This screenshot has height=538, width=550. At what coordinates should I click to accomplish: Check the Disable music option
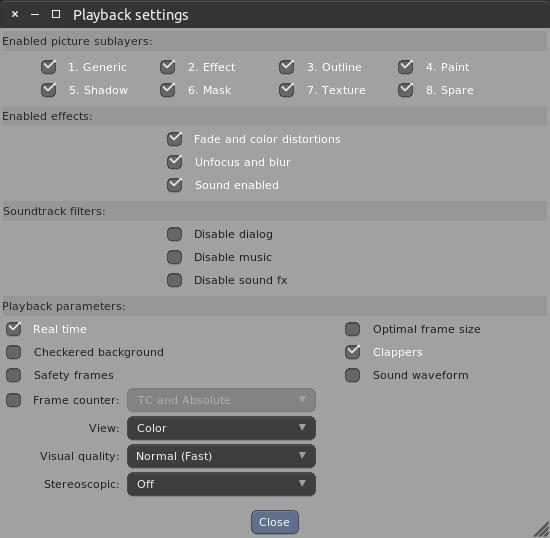click(x=174, y=257)
